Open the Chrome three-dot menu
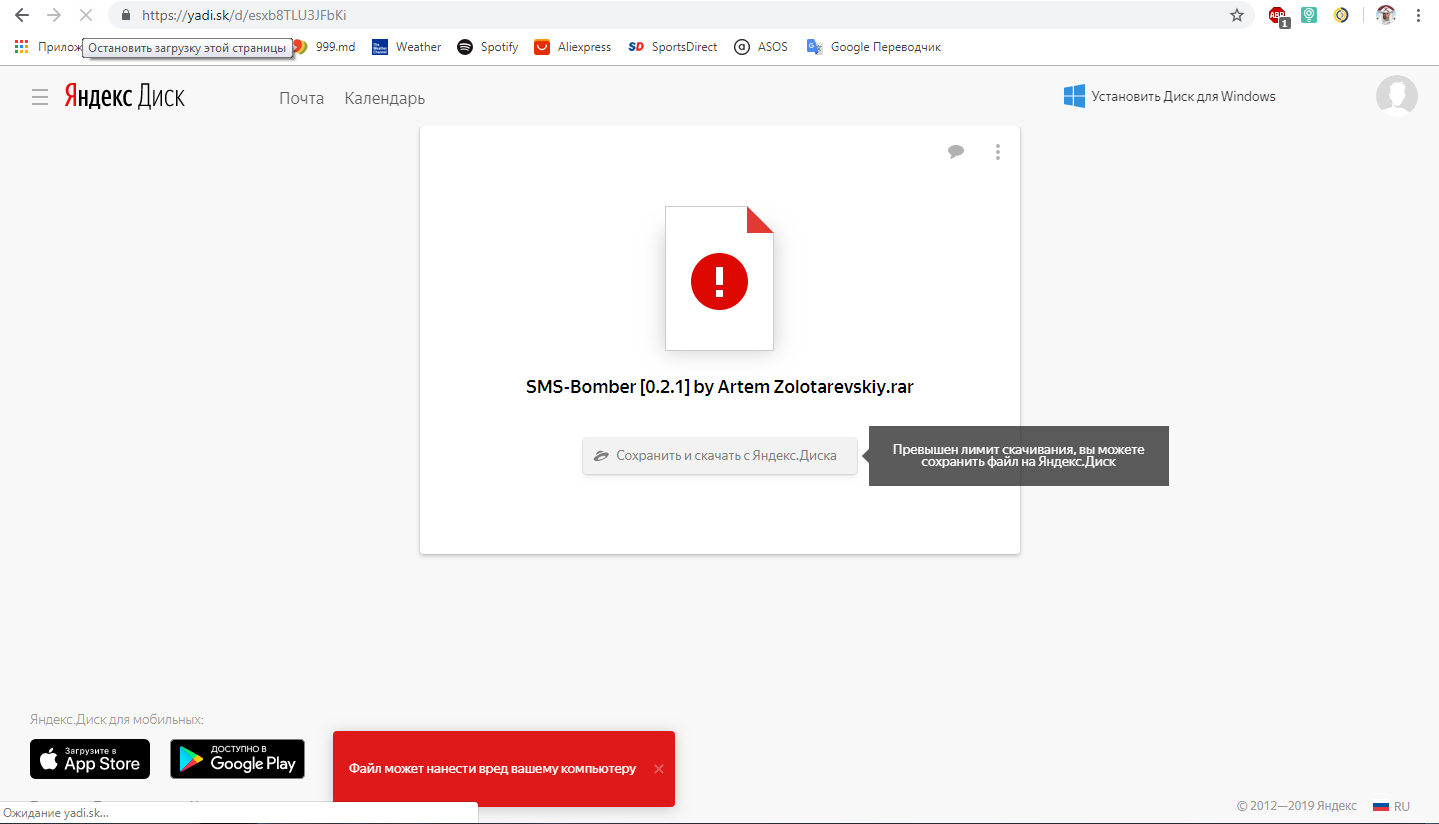The height and width of the screenshot is (824, 1439). [1419, 15]
